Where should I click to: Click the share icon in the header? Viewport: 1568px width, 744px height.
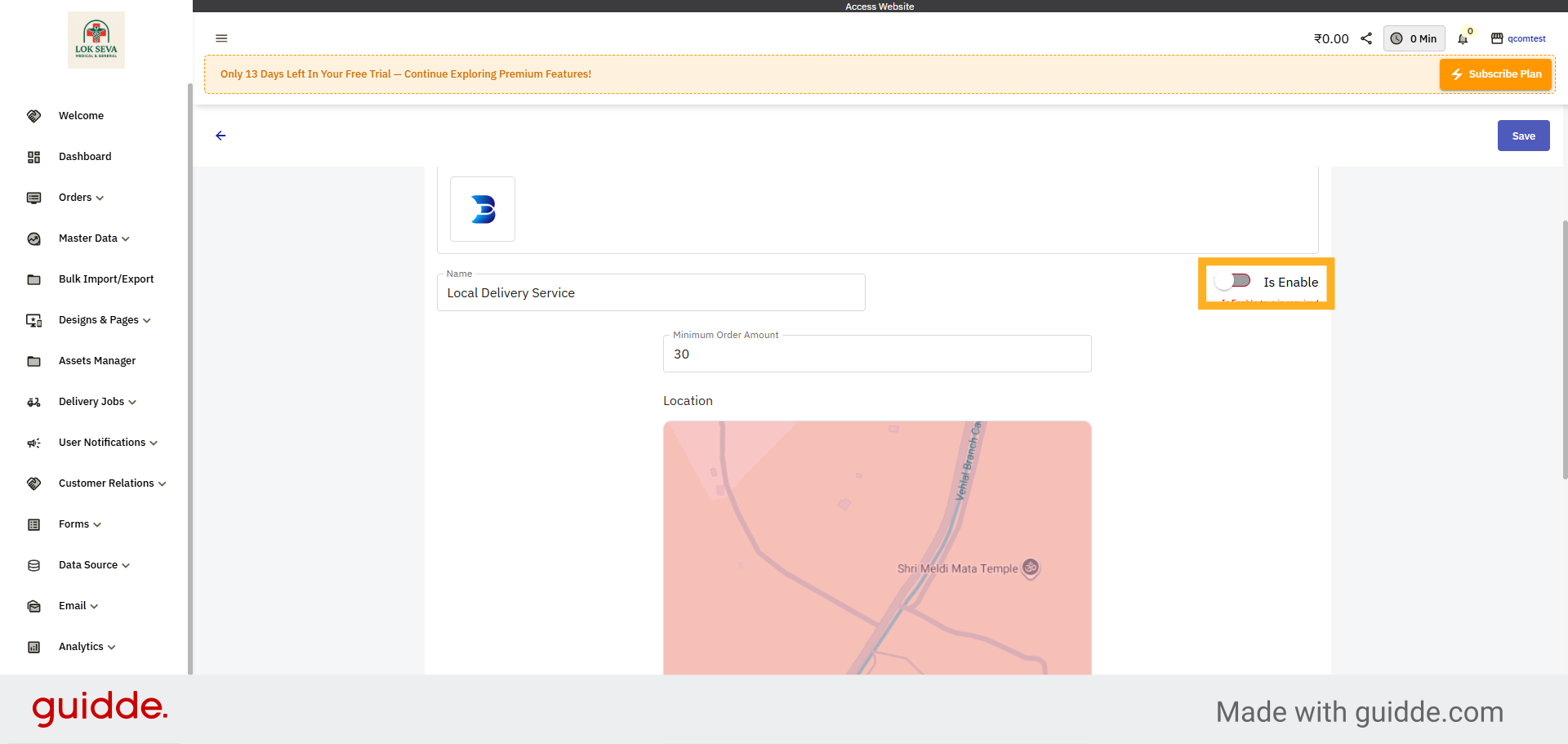(x=1366, y=38)
